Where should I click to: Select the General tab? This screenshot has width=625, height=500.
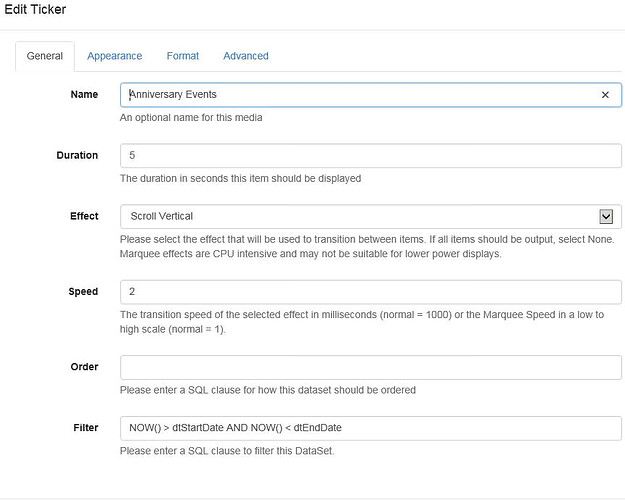(x=45, y=56)
